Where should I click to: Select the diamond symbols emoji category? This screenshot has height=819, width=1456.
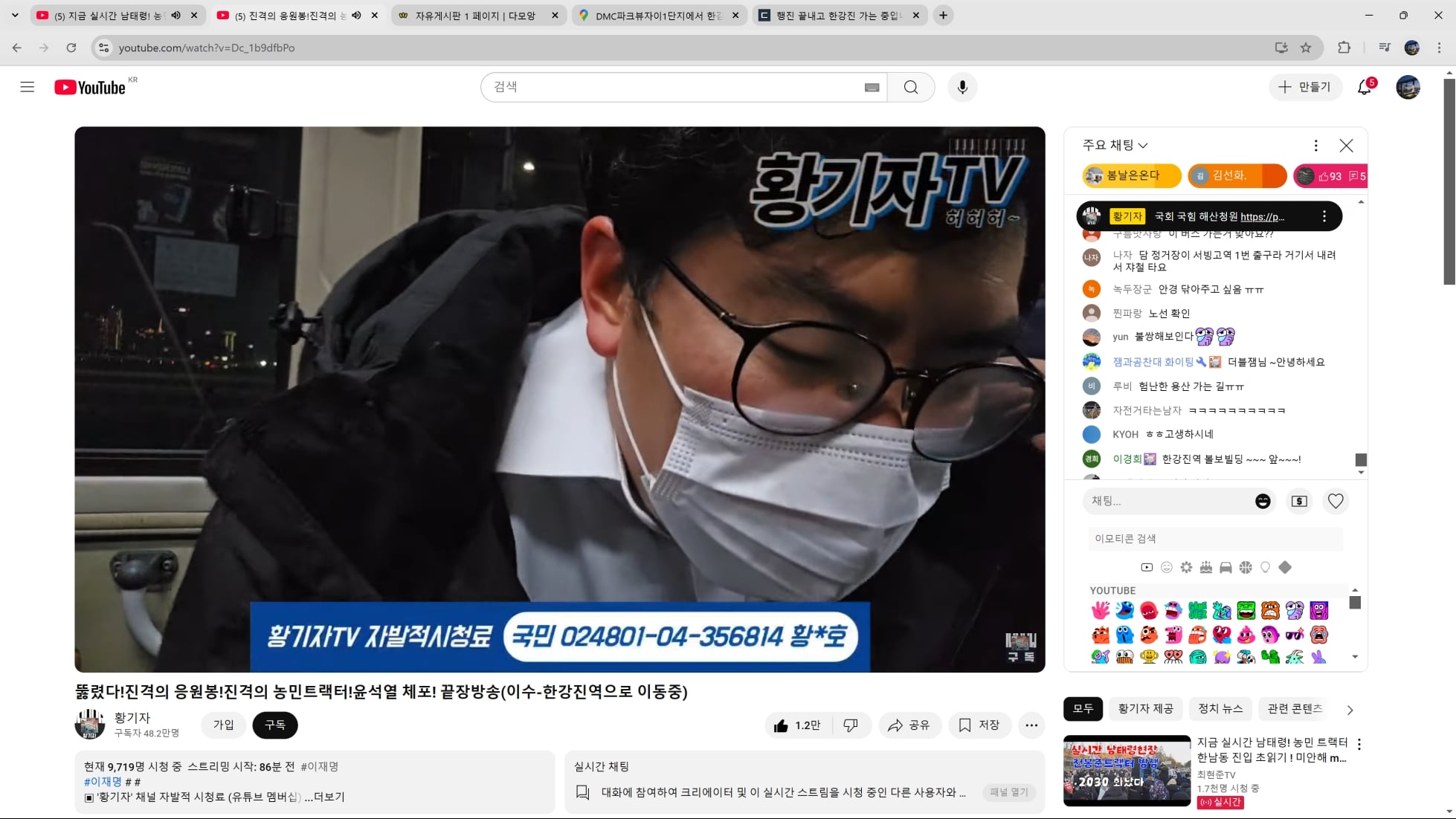point(1285,567)
